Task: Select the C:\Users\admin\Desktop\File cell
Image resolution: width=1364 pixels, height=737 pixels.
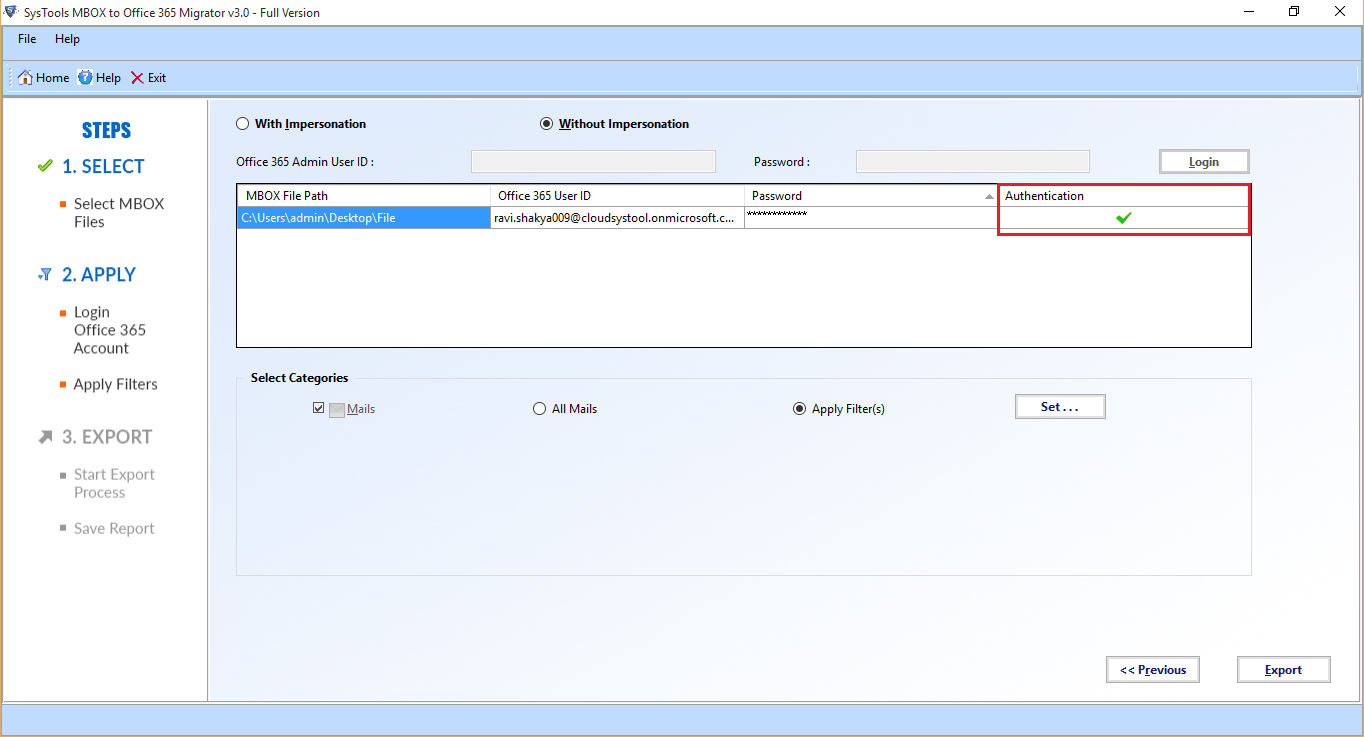Action: (x=364, y=218)
